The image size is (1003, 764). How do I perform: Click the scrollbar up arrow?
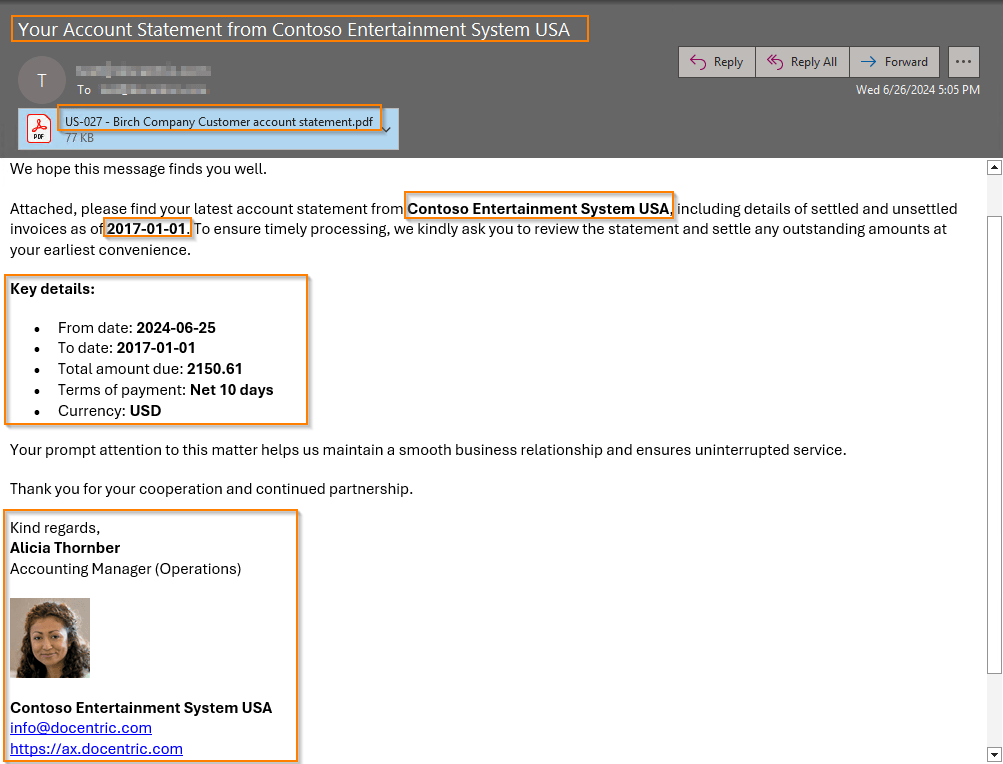coord(994,168)
